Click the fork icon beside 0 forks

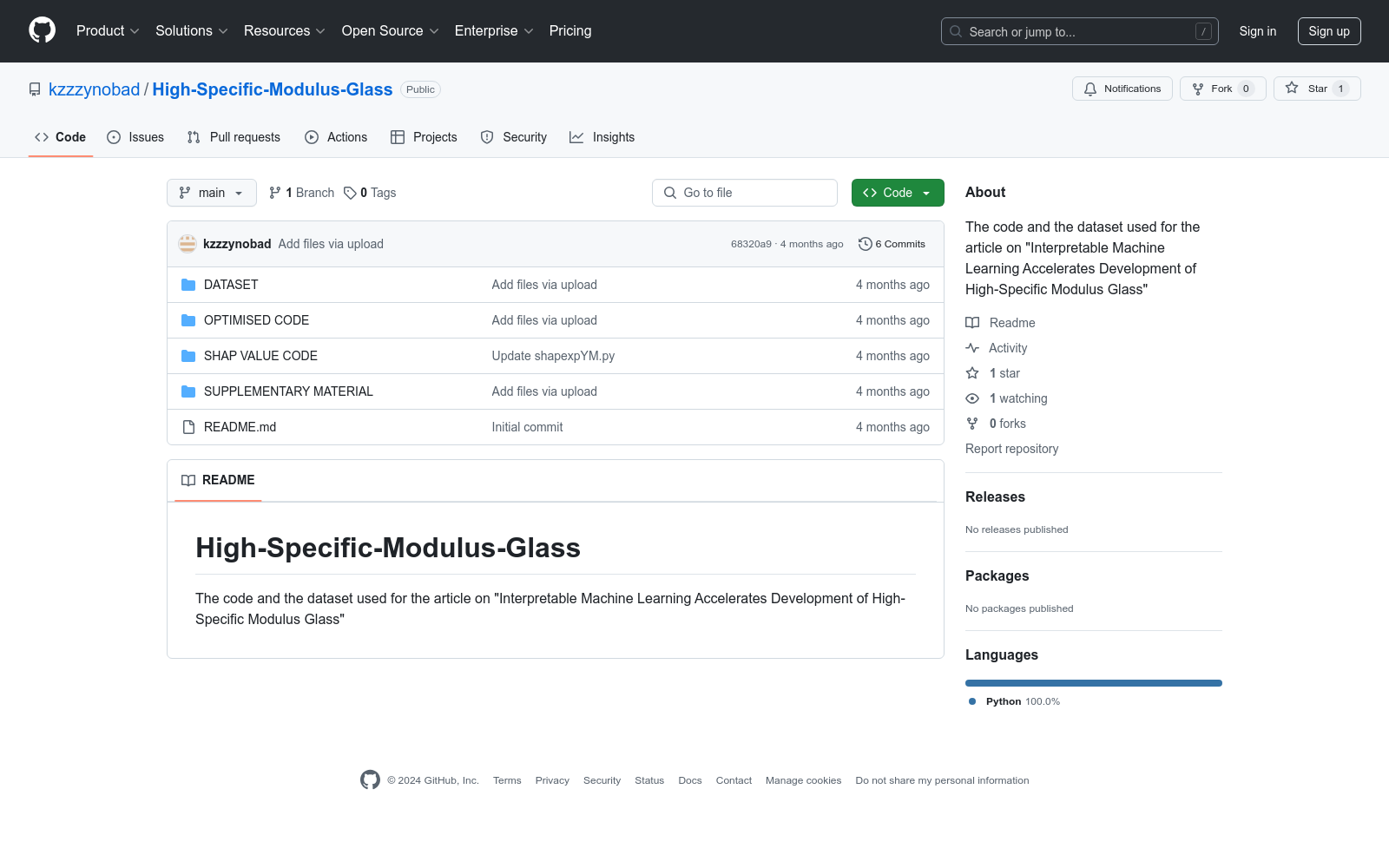click(x=972, y=424)
